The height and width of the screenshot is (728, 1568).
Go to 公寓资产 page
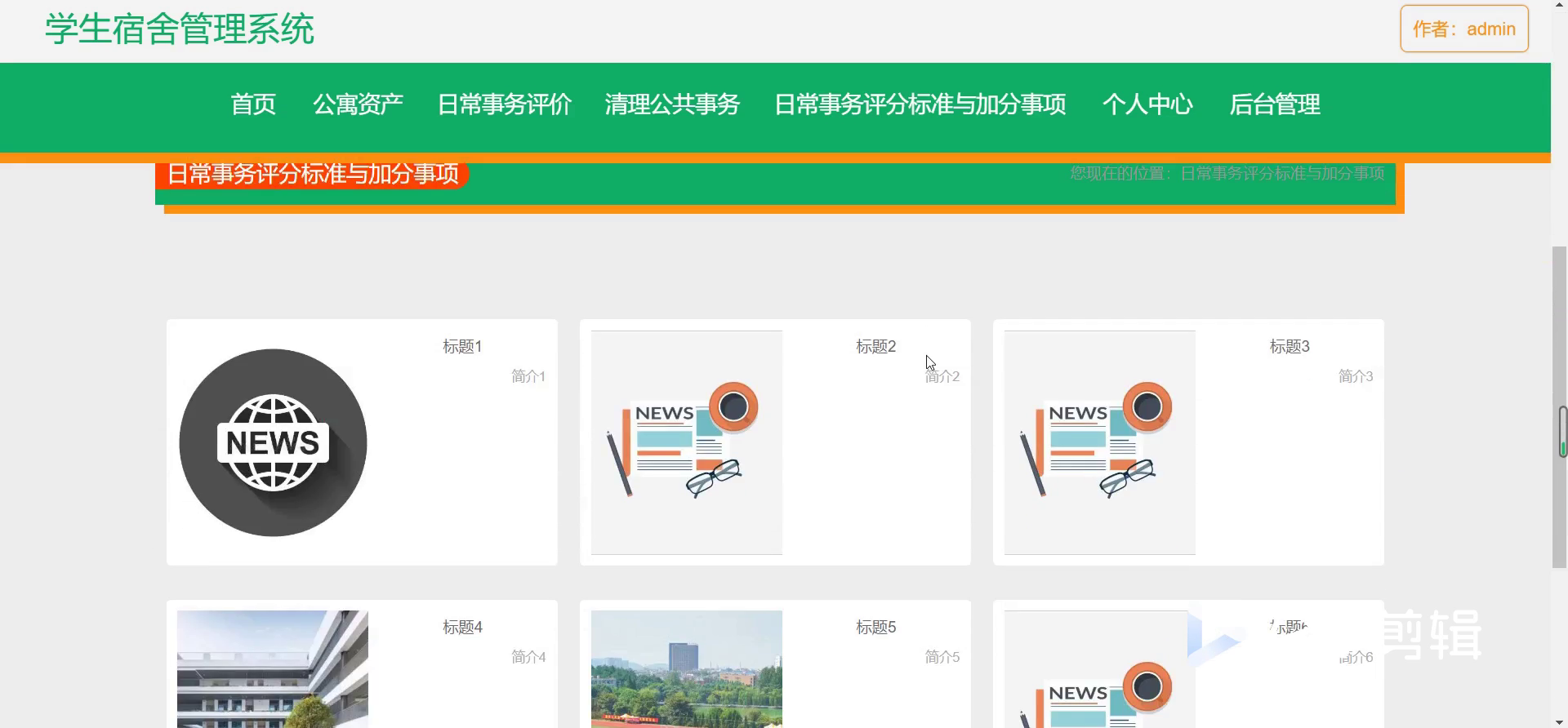point(358,104)
